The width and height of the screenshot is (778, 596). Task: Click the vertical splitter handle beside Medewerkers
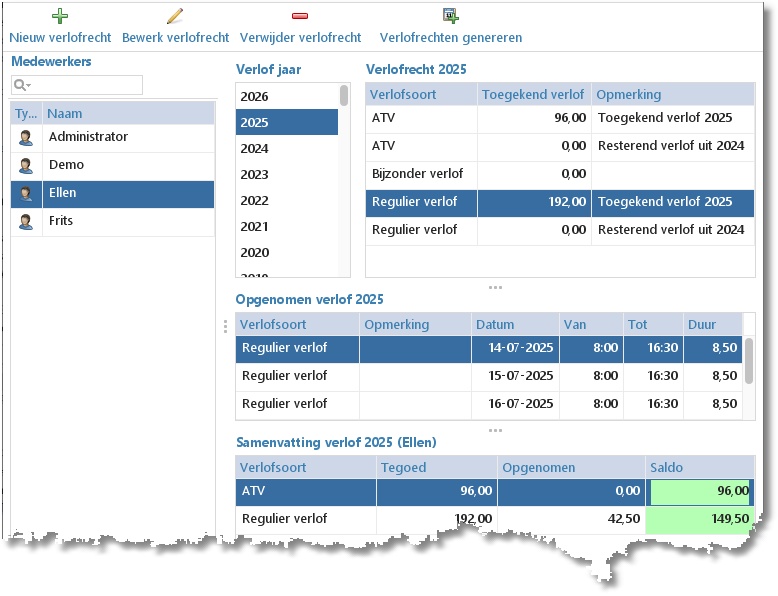click(225, 326)
